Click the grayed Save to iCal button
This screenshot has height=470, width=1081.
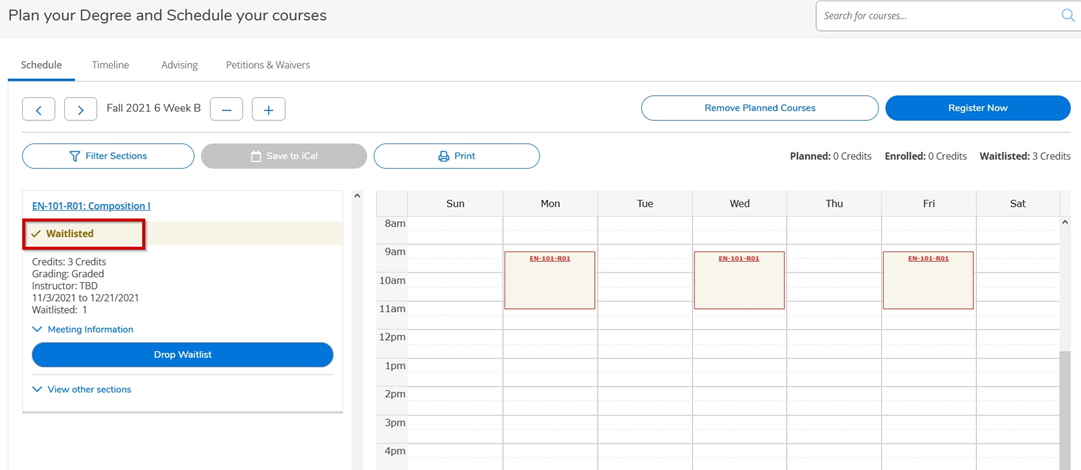284,156
